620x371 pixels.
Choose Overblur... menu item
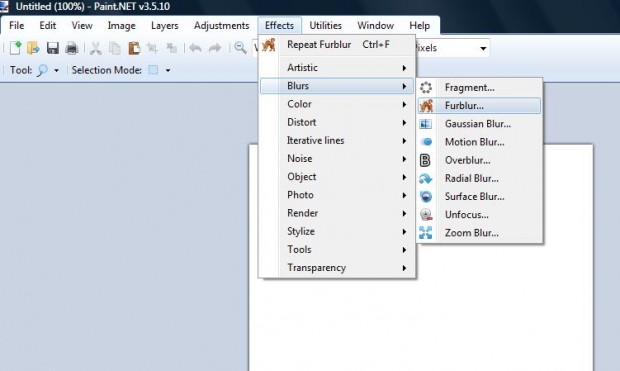click(x=479, y=160)
